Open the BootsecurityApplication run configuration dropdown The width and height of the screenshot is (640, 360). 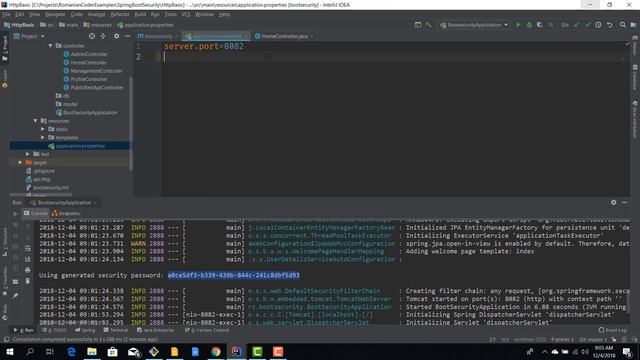474,25
